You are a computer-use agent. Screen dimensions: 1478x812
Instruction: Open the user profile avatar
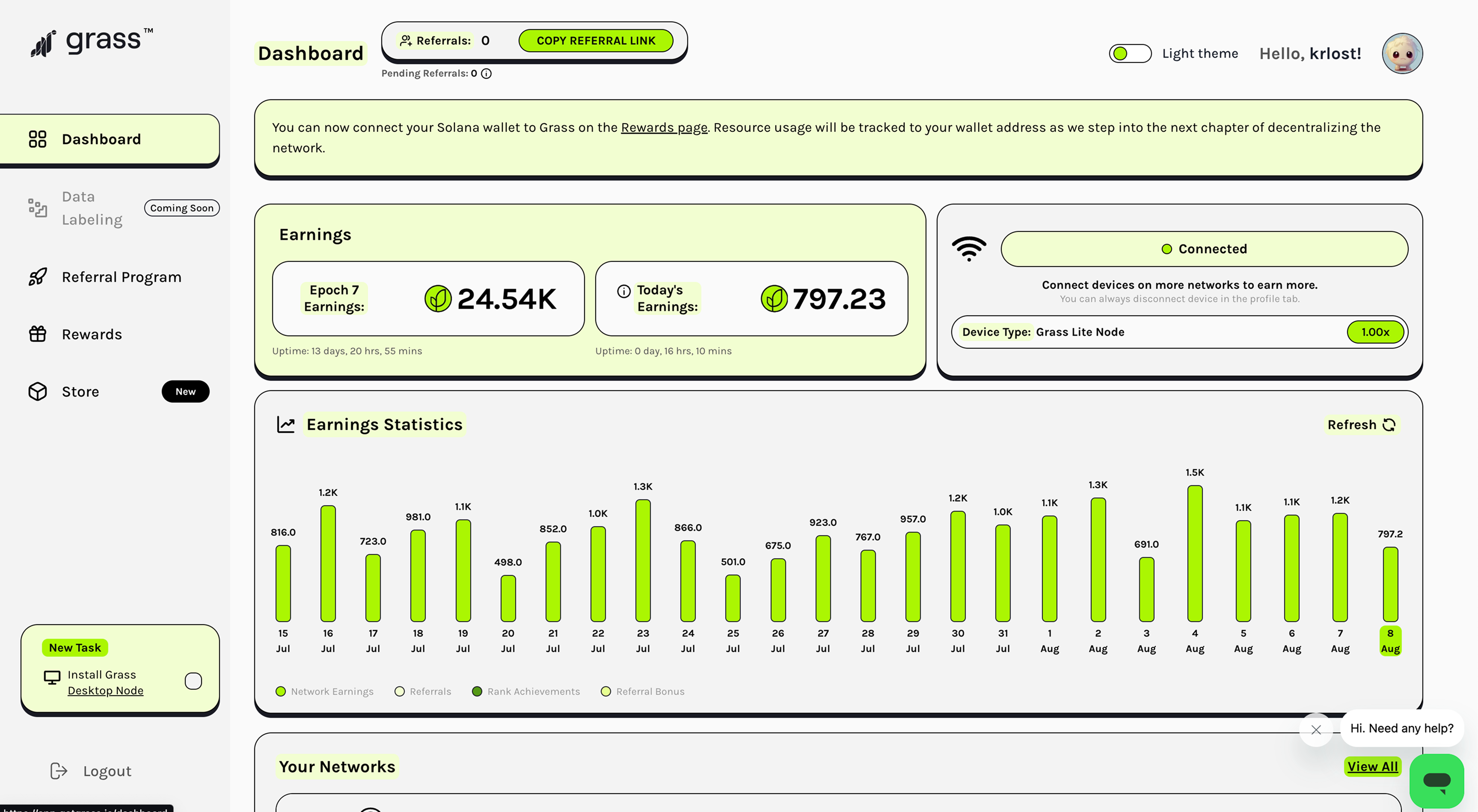(x=1402, y=53)
